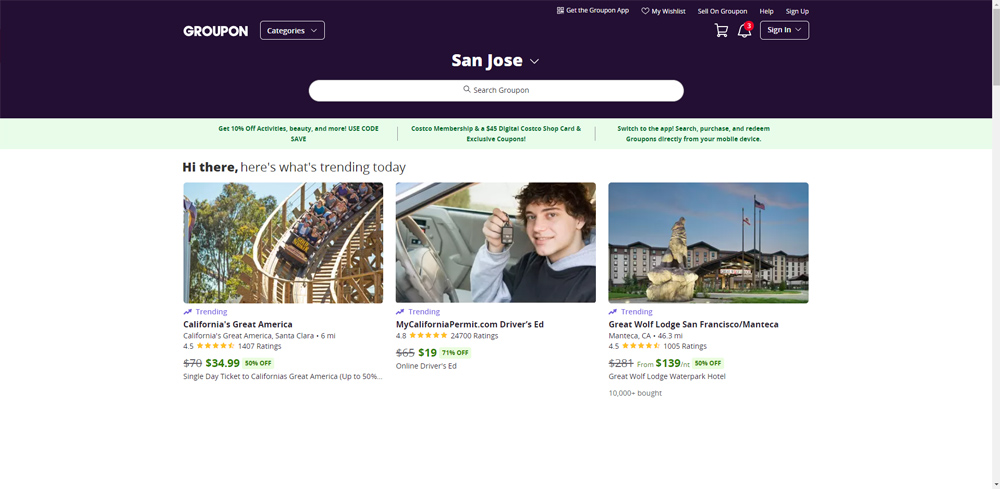Open the shopping cart icon
This screenshot has height=489, width=1000.
tap(721, 31)
